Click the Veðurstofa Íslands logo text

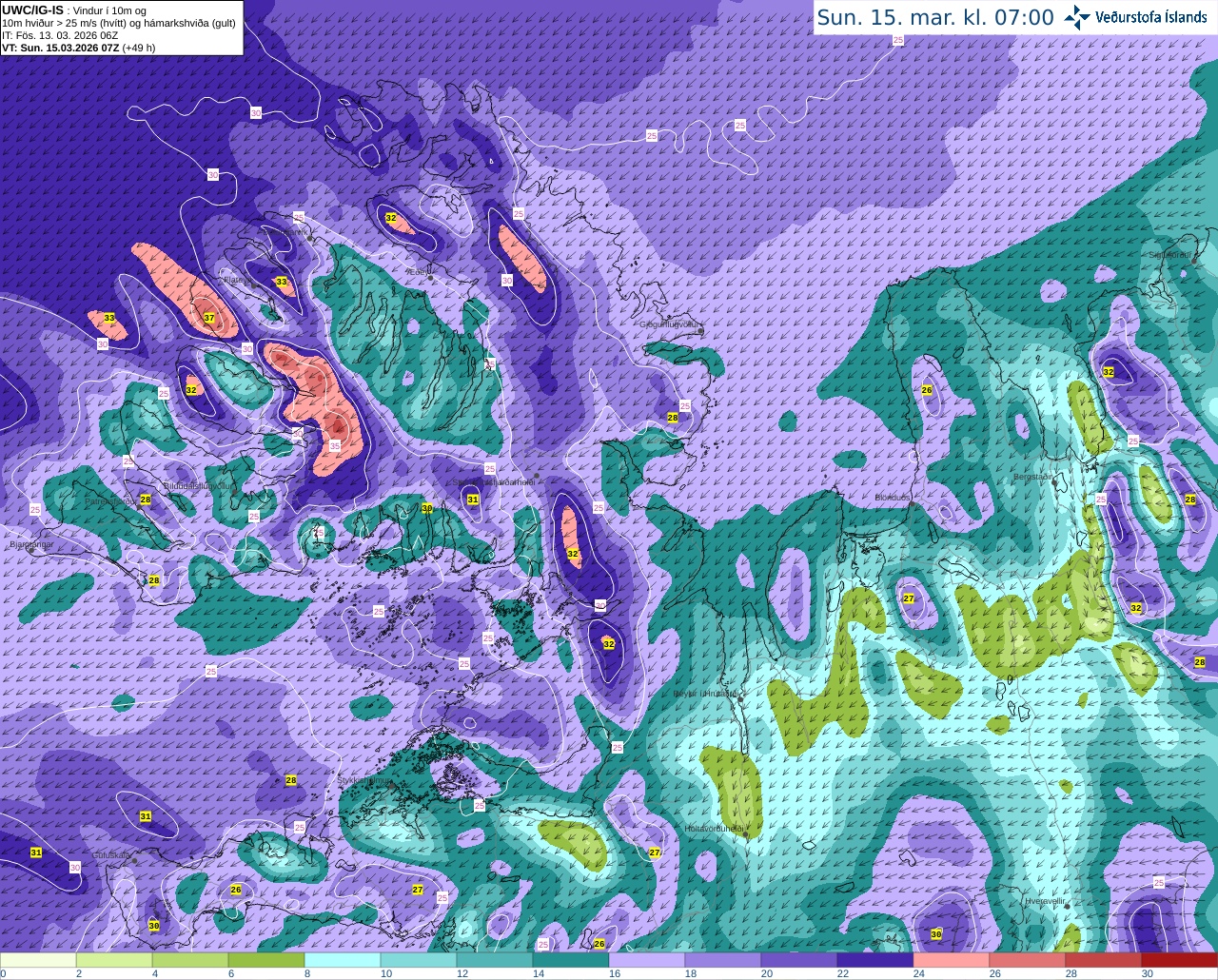(x=1151, y=17)
